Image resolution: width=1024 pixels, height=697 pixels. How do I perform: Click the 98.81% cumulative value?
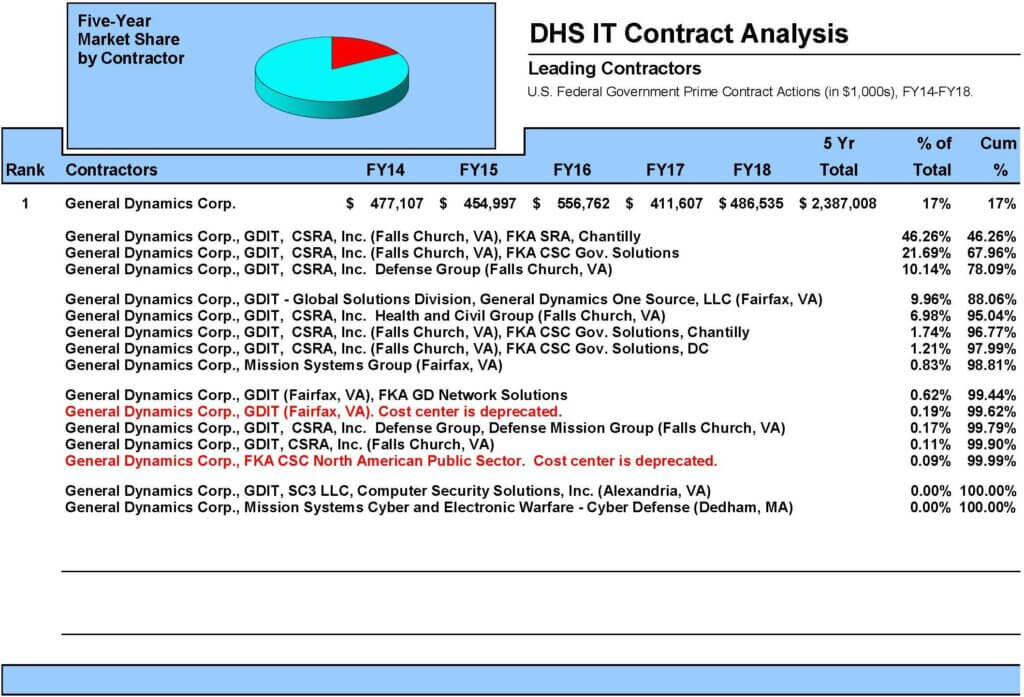tap(991, 365)
